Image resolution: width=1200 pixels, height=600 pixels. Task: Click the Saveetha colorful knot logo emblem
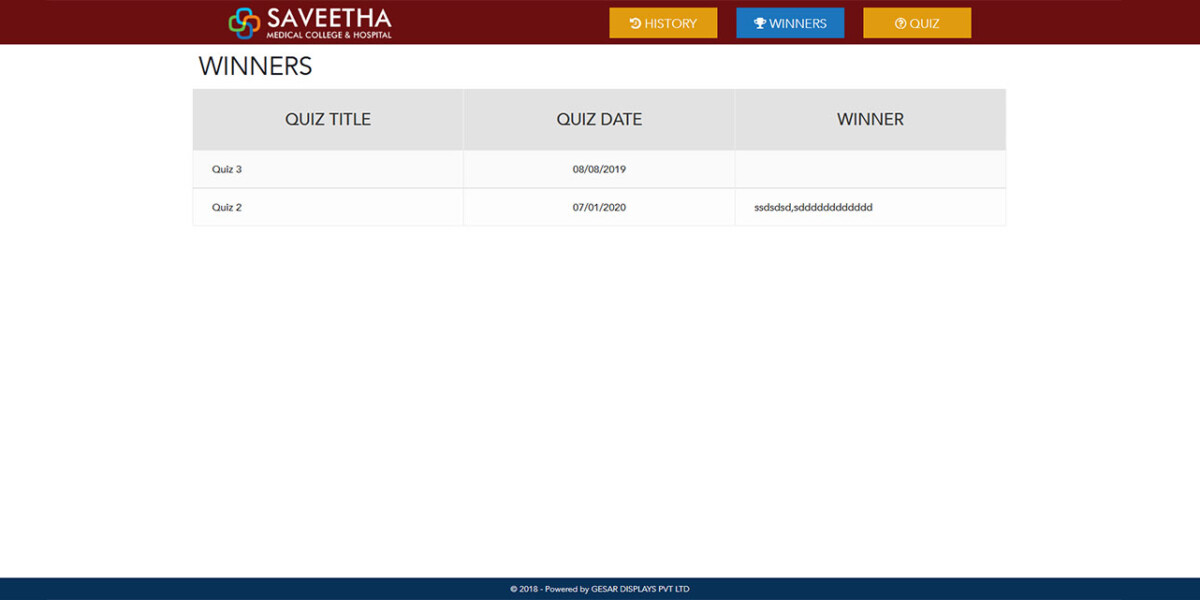[x=244, y=22]
